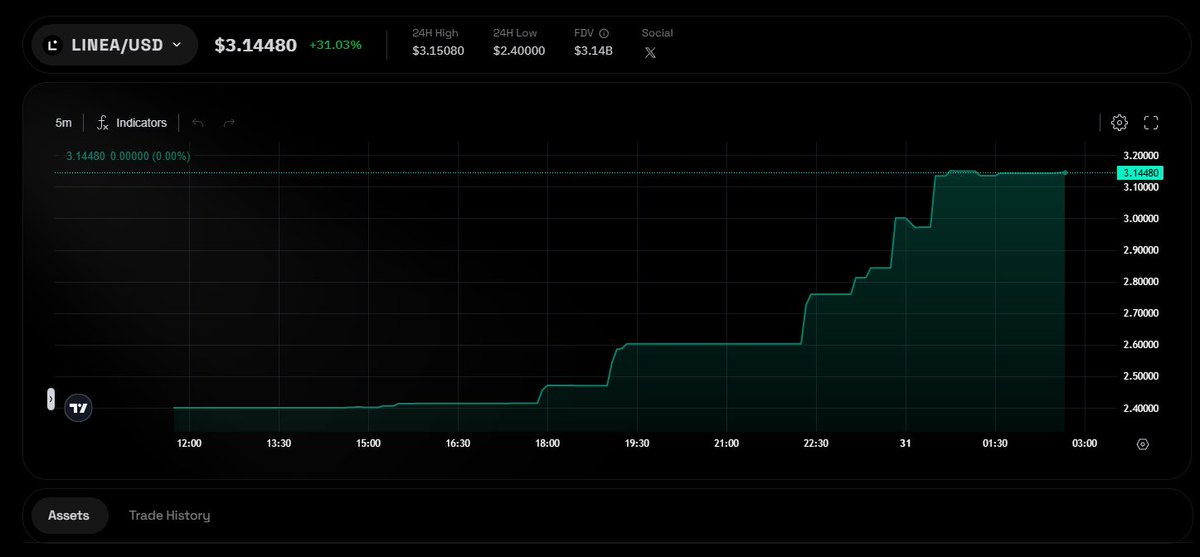Open the X social link icon

(650, 53)
